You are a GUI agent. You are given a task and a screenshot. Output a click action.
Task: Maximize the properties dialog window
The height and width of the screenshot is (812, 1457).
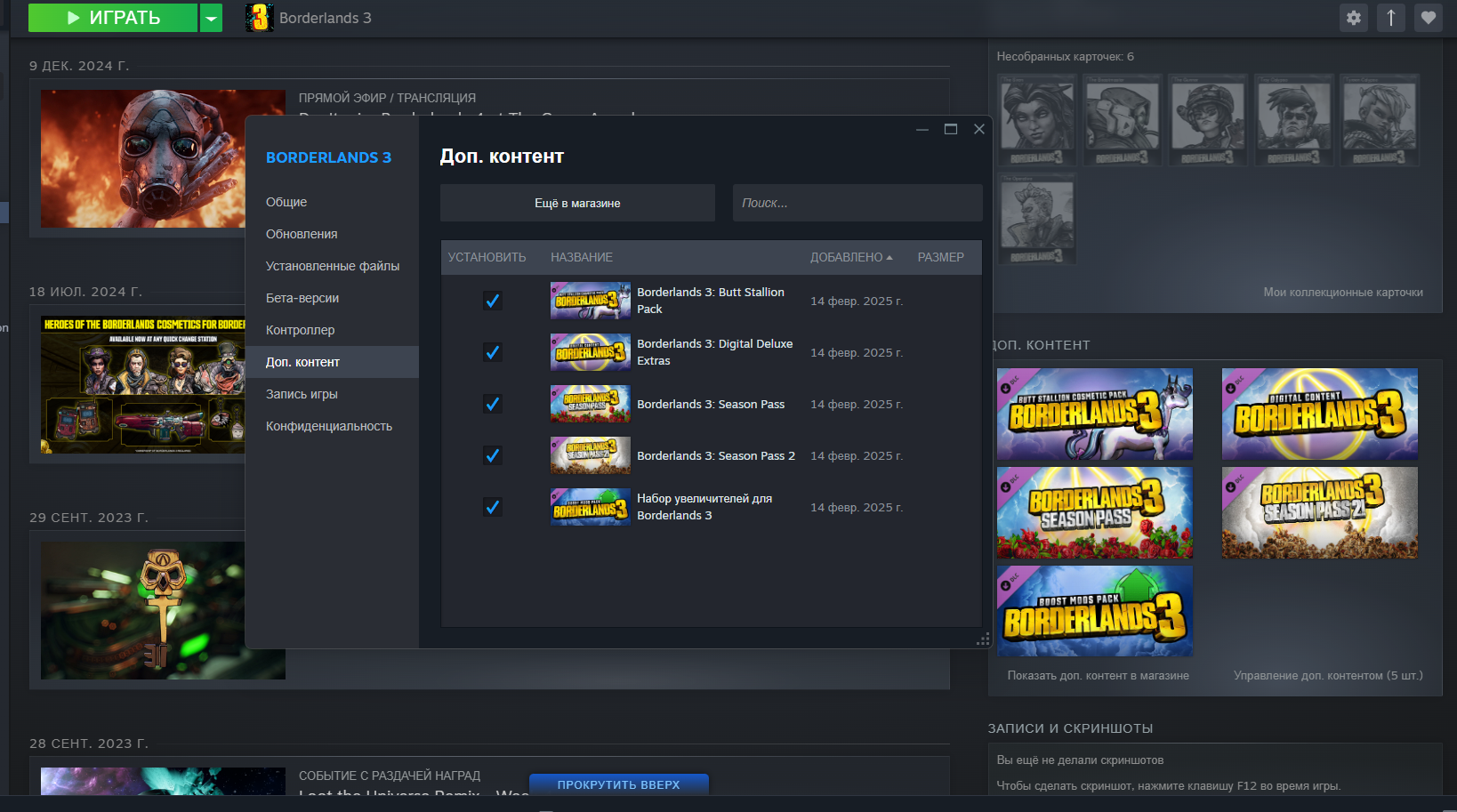[951, 129]
